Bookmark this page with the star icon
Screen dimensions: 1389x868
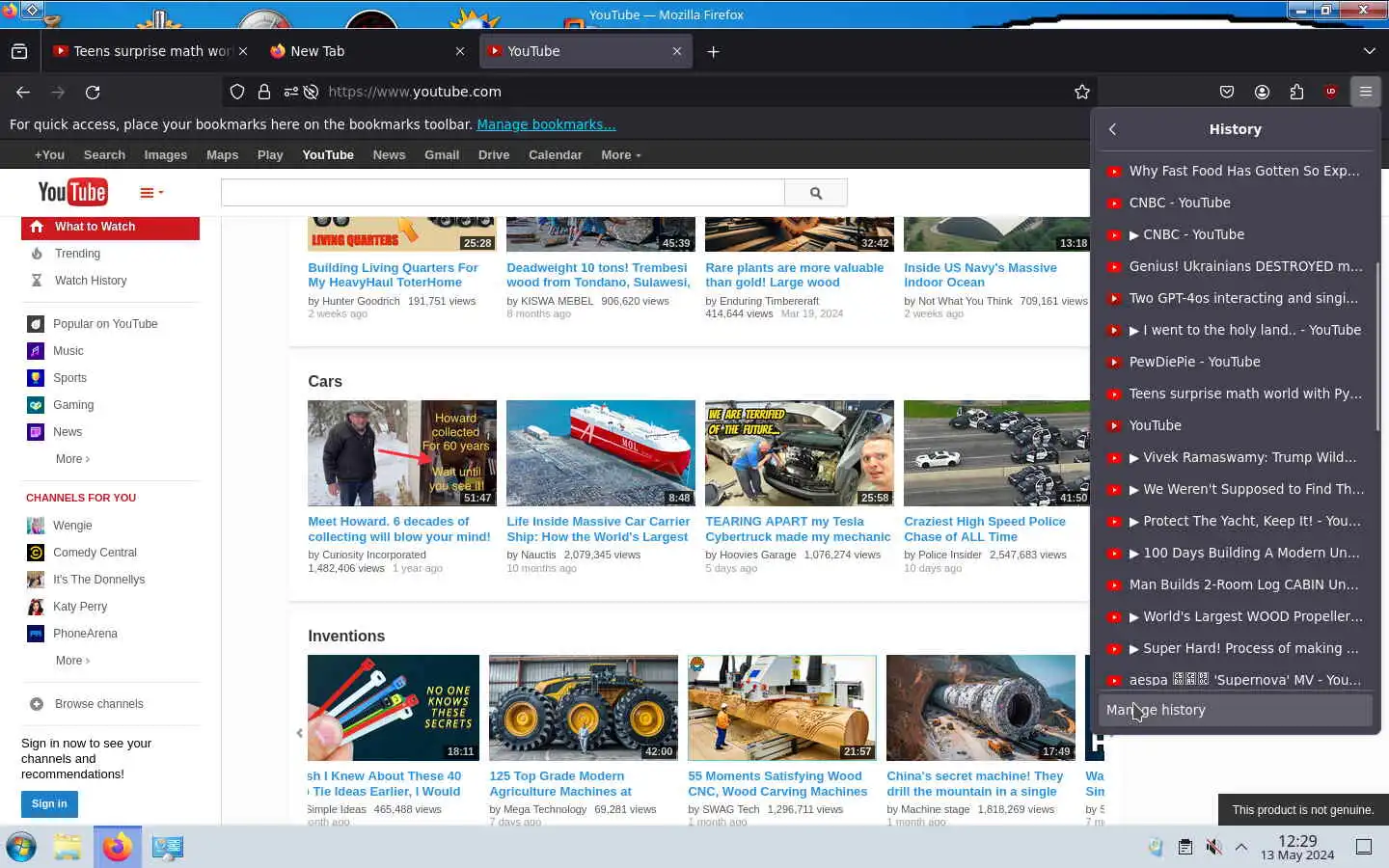point(1082,92)
